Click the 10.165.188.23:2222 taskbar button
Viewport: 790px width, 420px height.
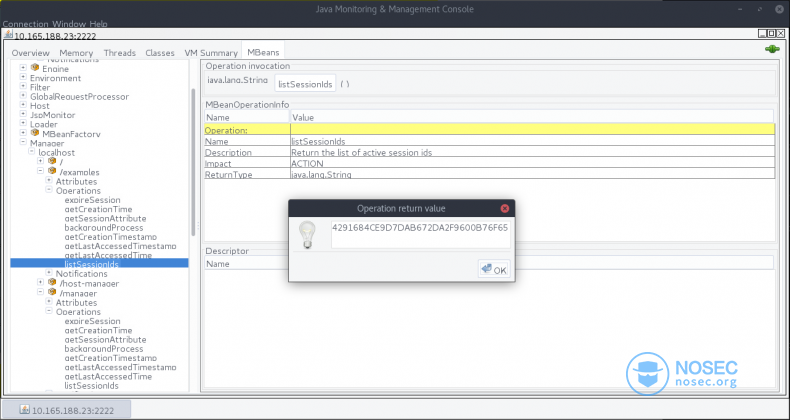coord(67,409)
